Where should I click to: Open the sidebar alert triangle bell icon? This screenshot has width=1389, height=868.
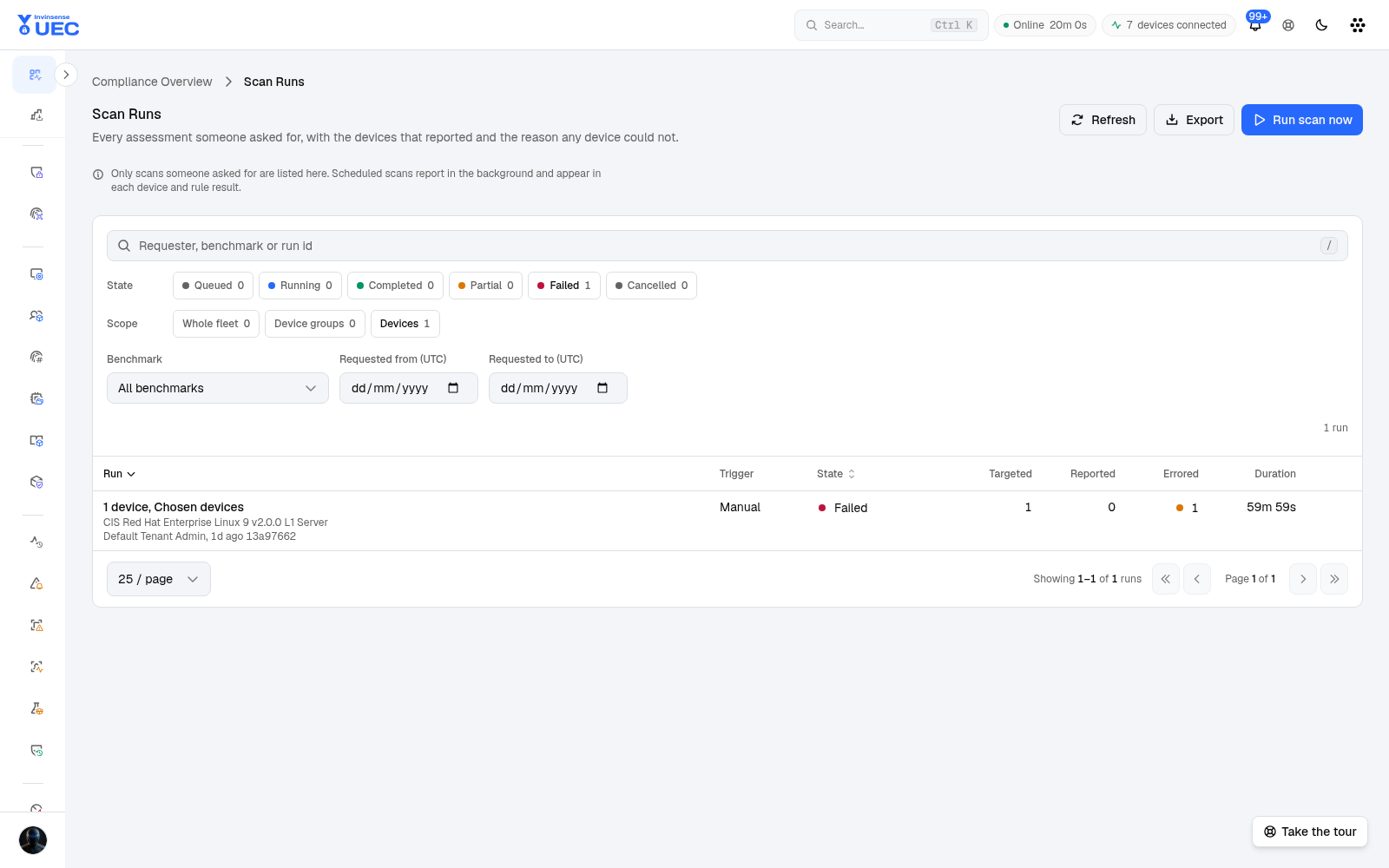(36, 583)
